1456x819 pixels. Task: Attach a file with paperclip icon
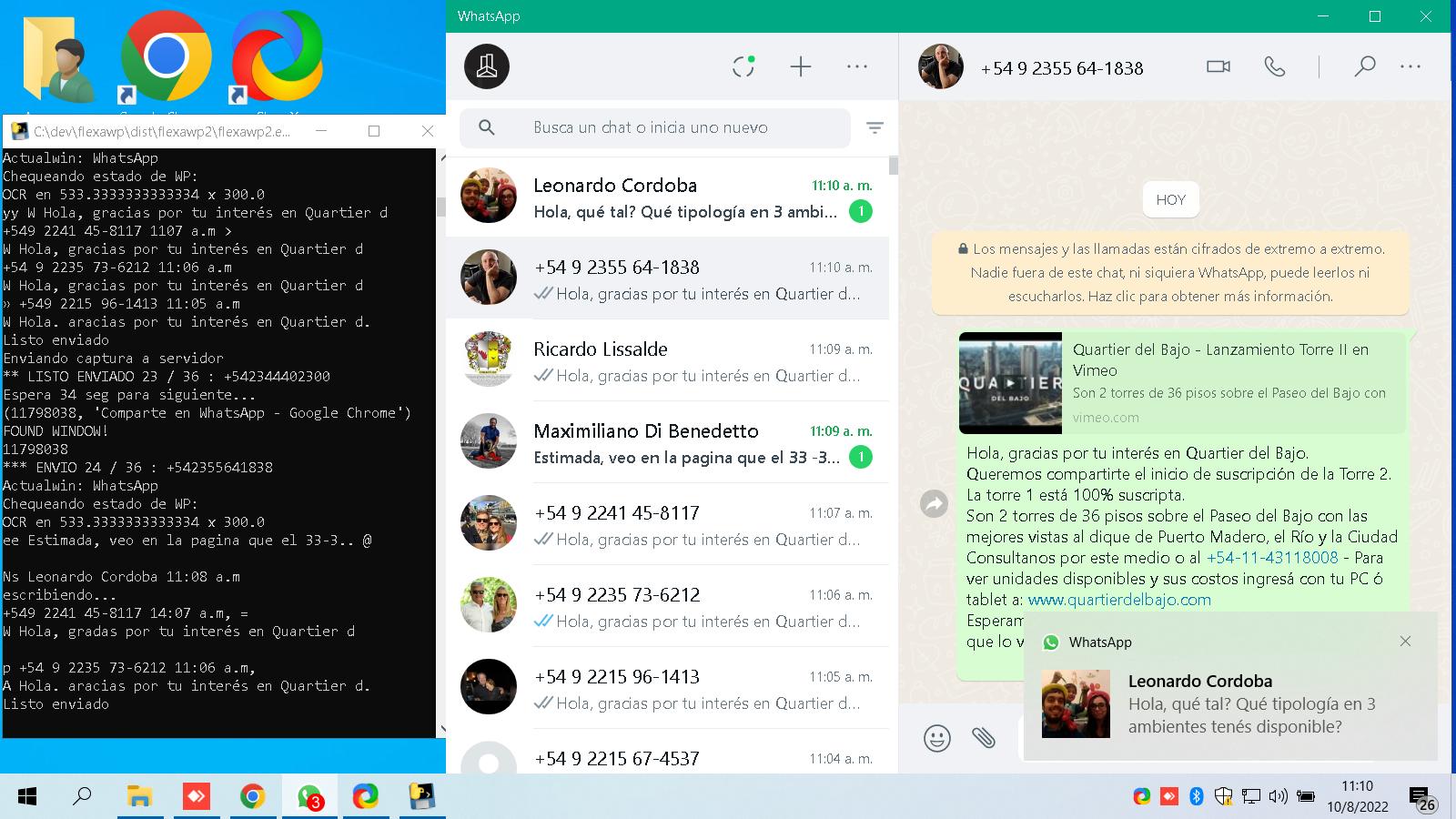pos(984,737)
